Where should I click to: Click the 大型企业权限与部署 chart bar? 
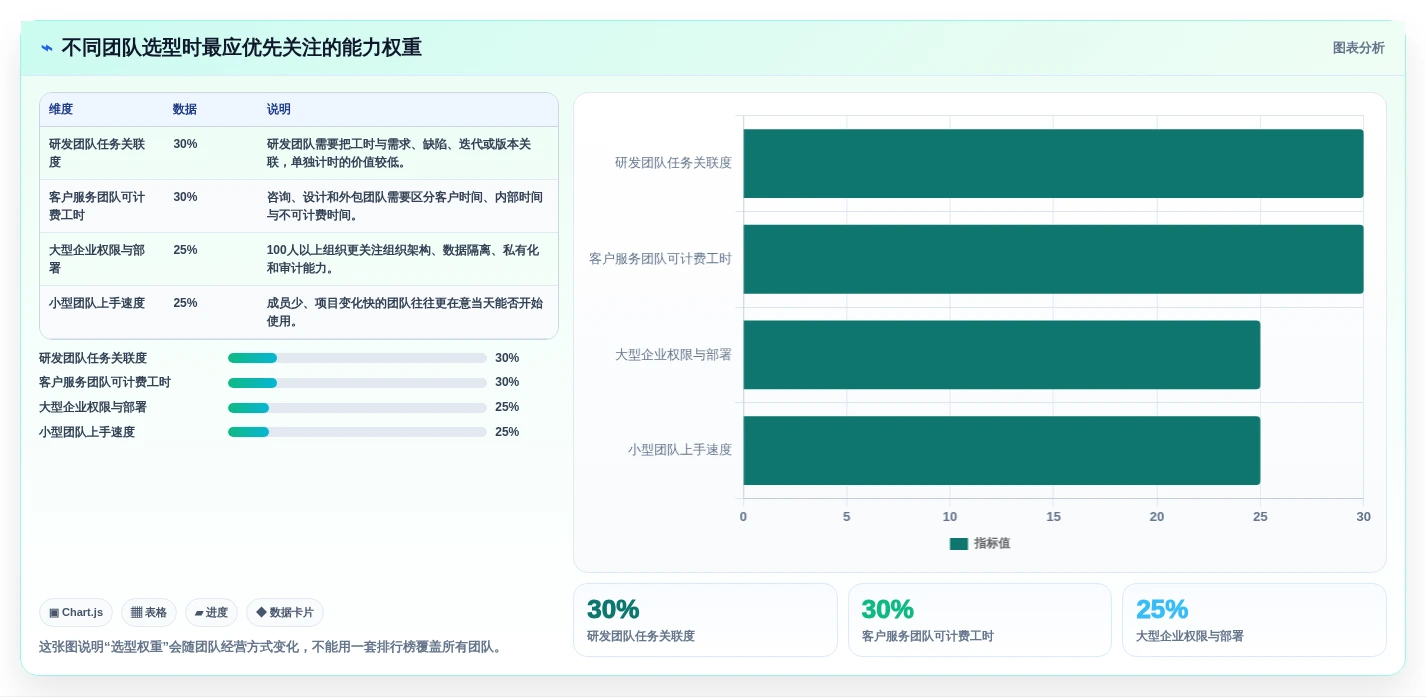[1001, 355]
